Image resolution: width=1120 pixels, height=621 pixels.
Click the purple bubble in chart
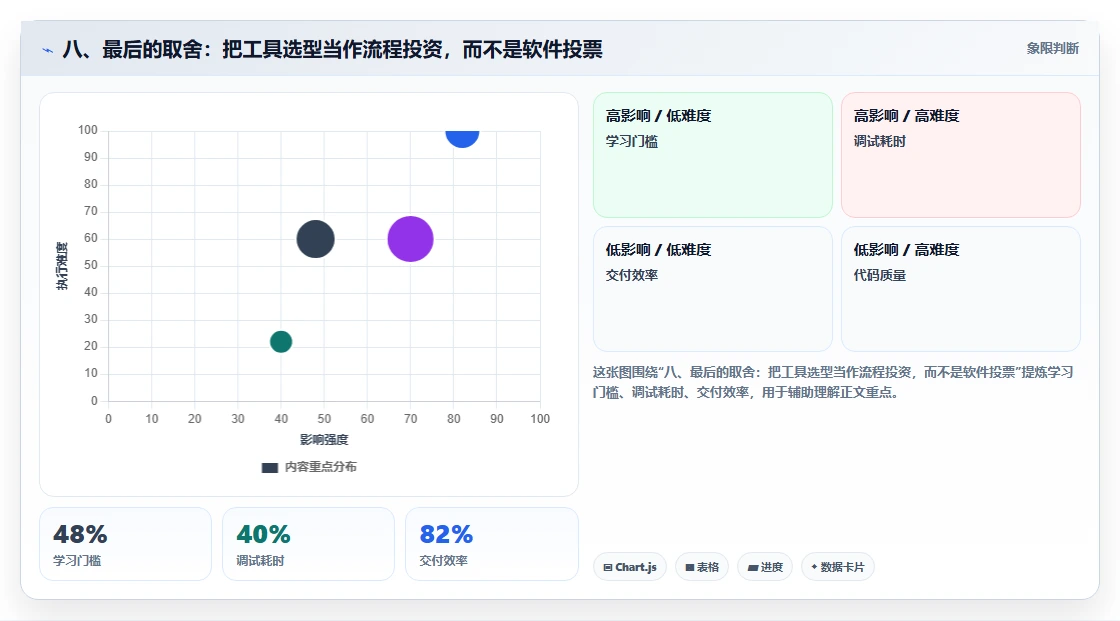pyautogui.click(x=411, y=239)
